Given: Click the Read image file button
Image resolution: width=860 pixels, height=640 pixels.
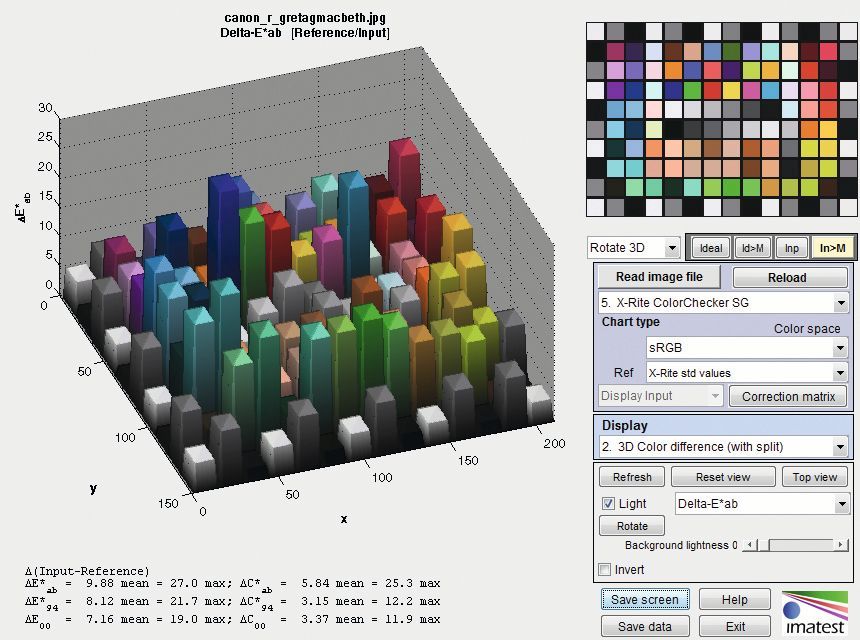Looking at the screenshot, I should 659,277.
